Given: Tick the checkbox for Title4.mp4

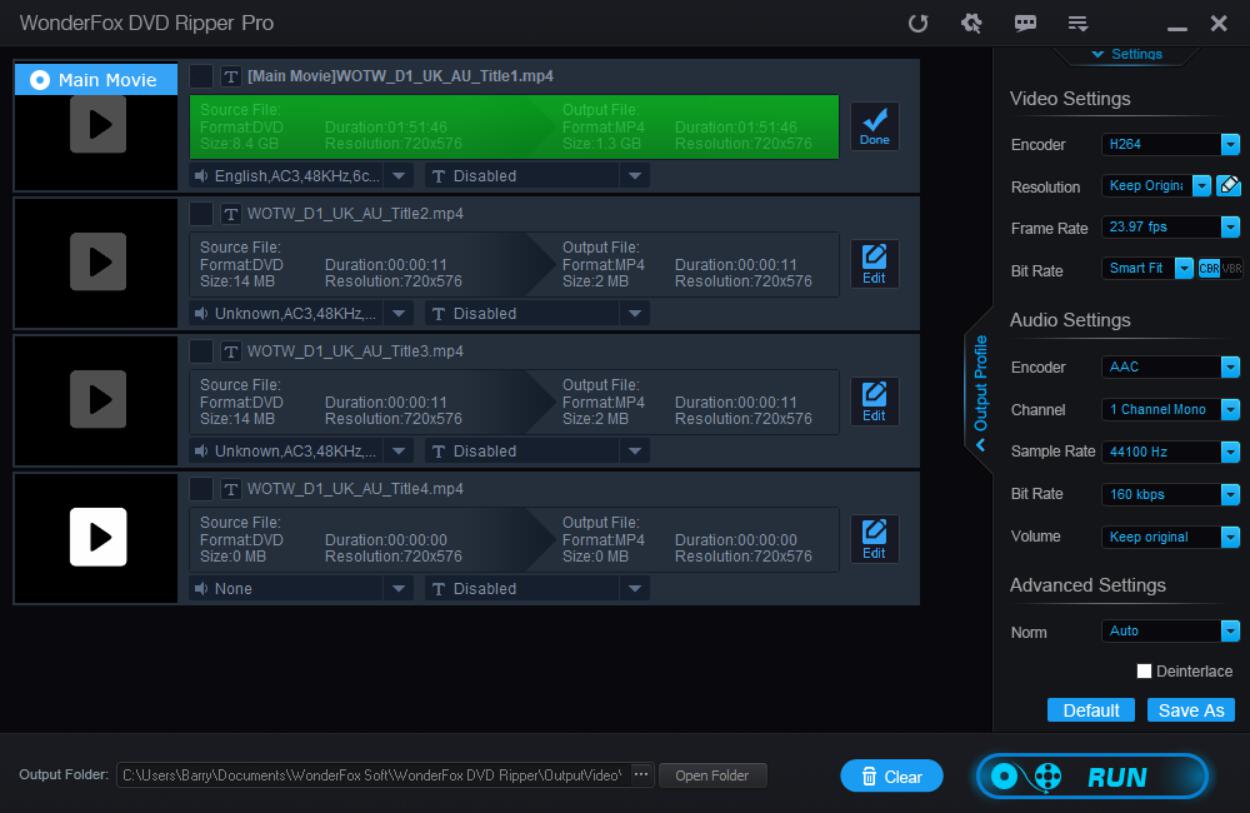Looking at the screenshot, I should tap(201, 488).
